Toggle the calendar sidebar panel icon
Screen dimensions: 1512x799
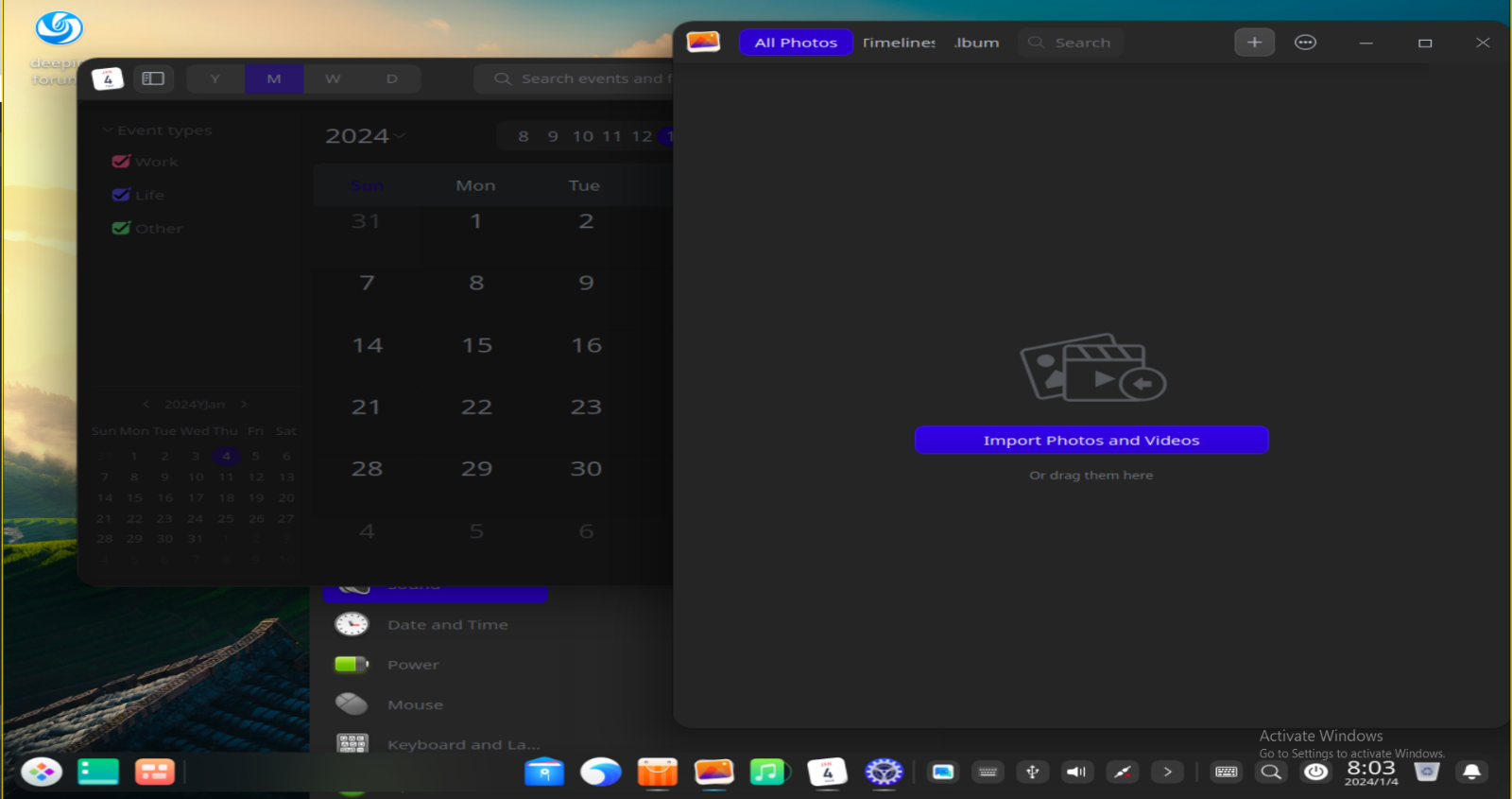153,78
